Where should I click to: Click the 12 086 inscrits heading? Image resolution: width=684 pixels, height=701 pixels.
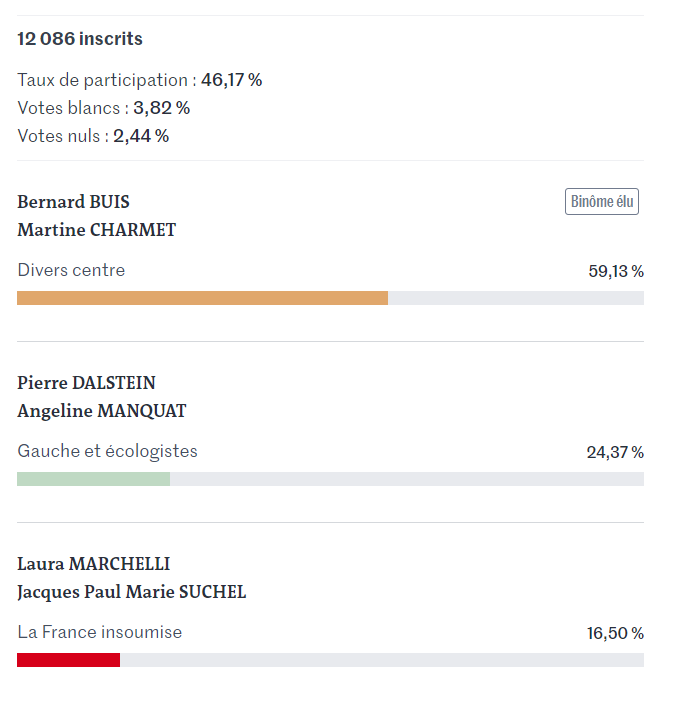coord(80,39)
